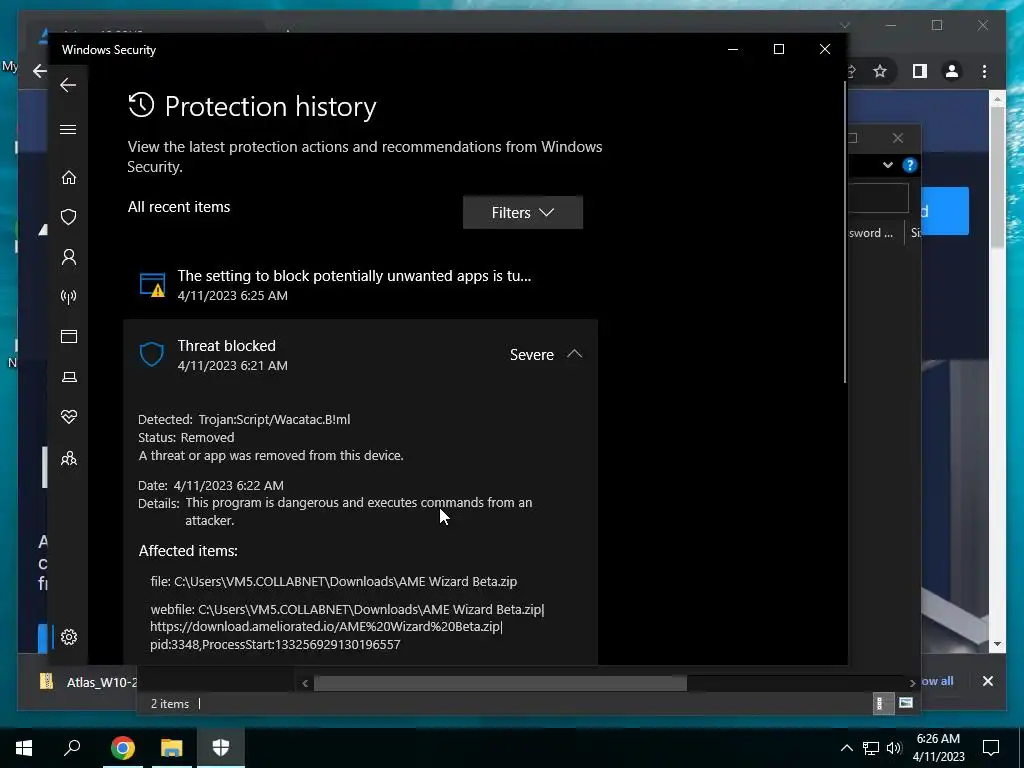1024x768 pixels.
Task: Click the File Explorer horizontal scrollbar
Action: point(500,683)
